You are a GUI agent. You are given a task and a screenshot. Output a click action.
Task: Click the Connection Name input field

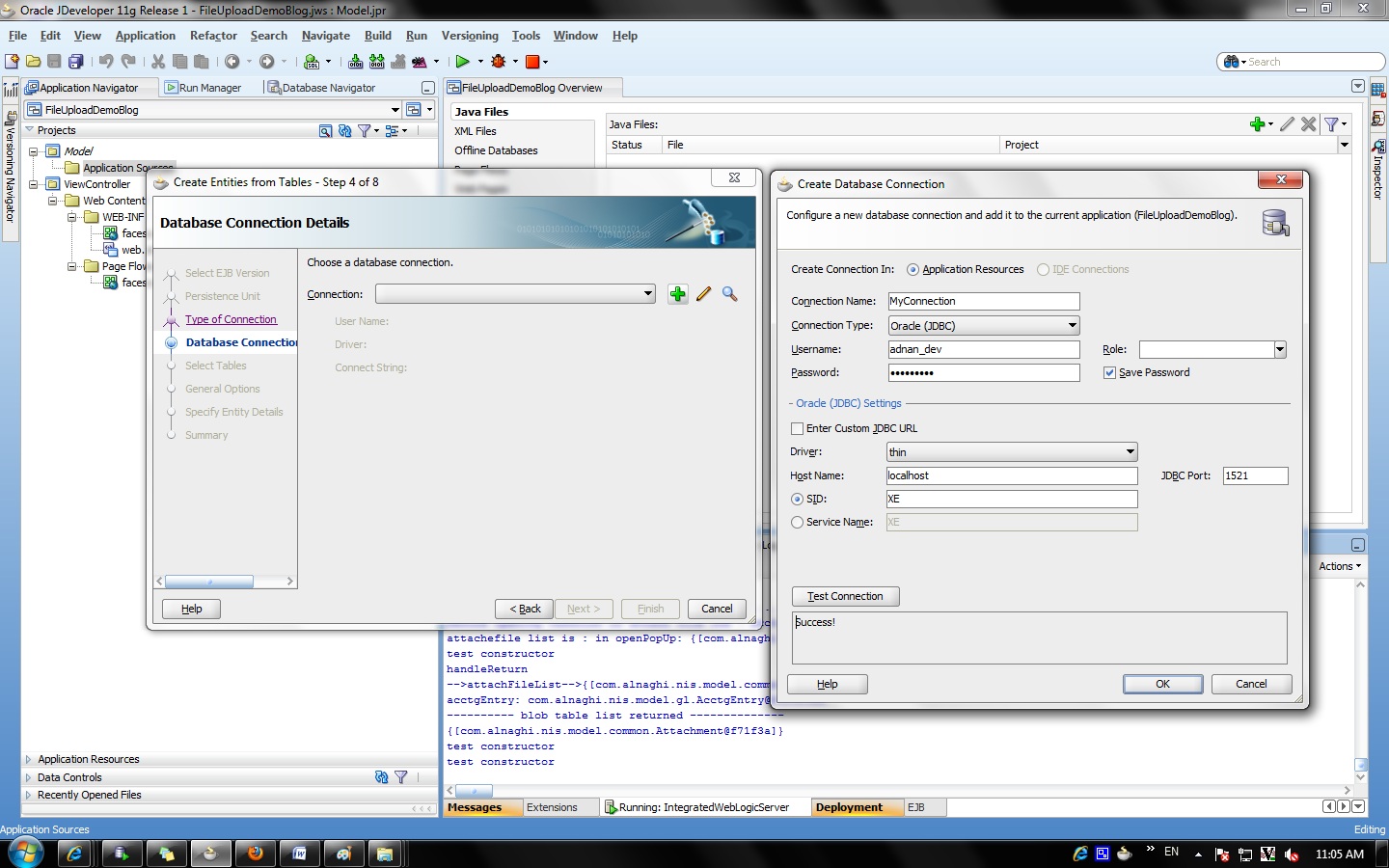983,301
